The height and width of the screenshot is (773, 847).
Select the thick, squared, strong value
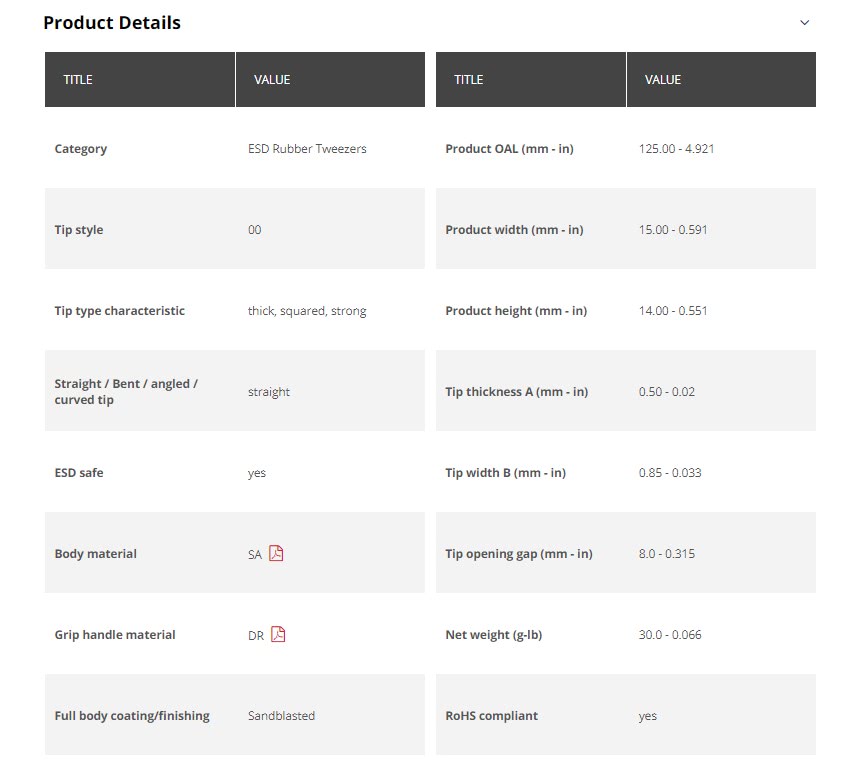[307, 311]
